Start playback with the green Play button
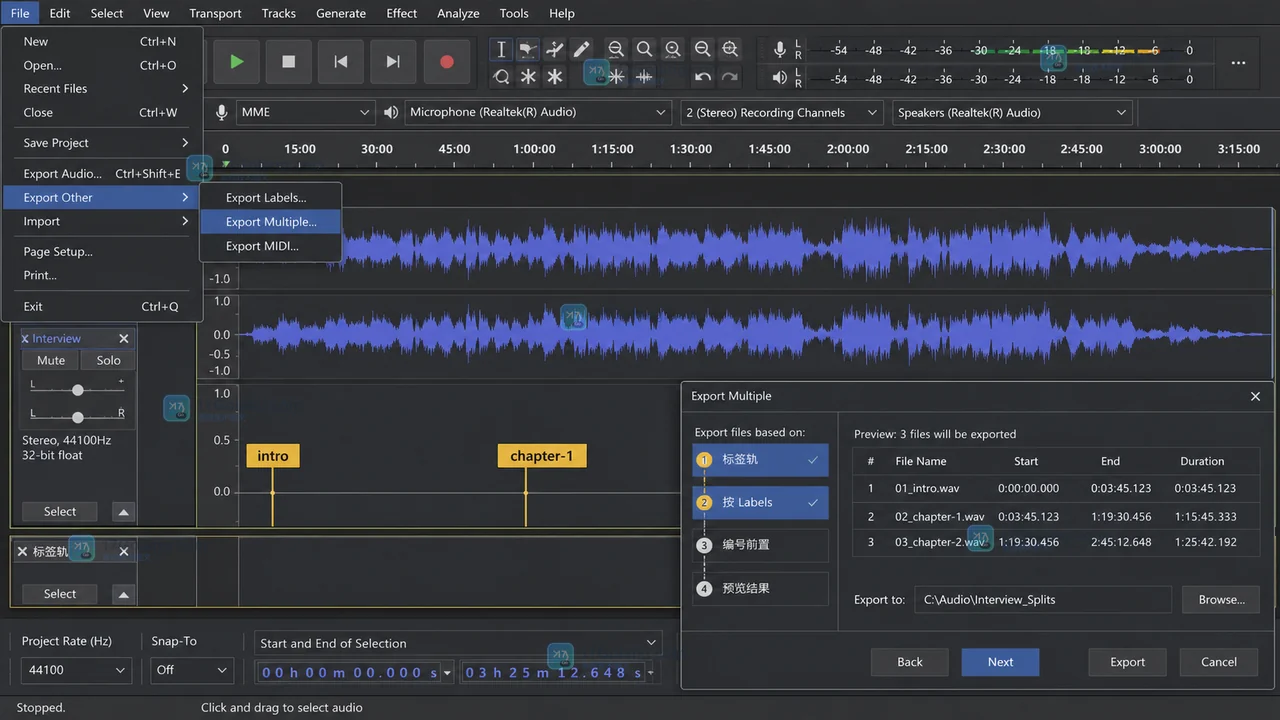The image size is (1280, 720). 237,62
